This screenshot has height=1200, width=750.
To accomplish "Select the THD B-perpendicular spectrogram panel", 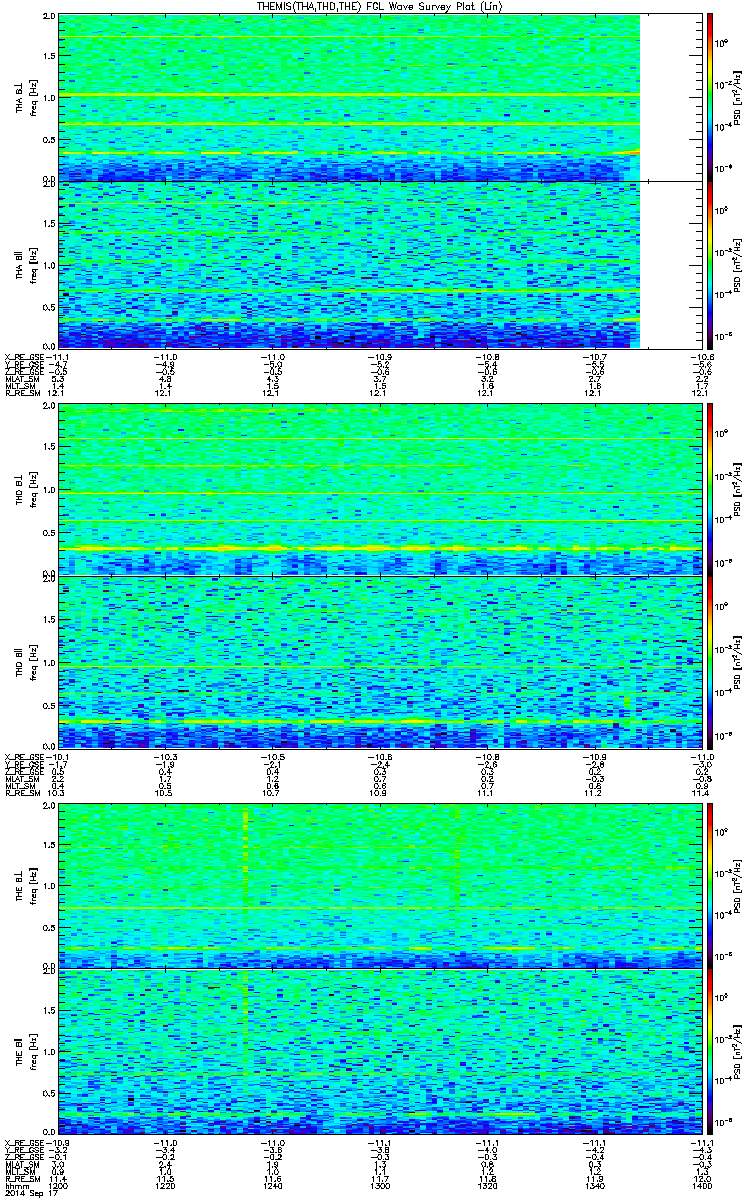I will [378, 489].
